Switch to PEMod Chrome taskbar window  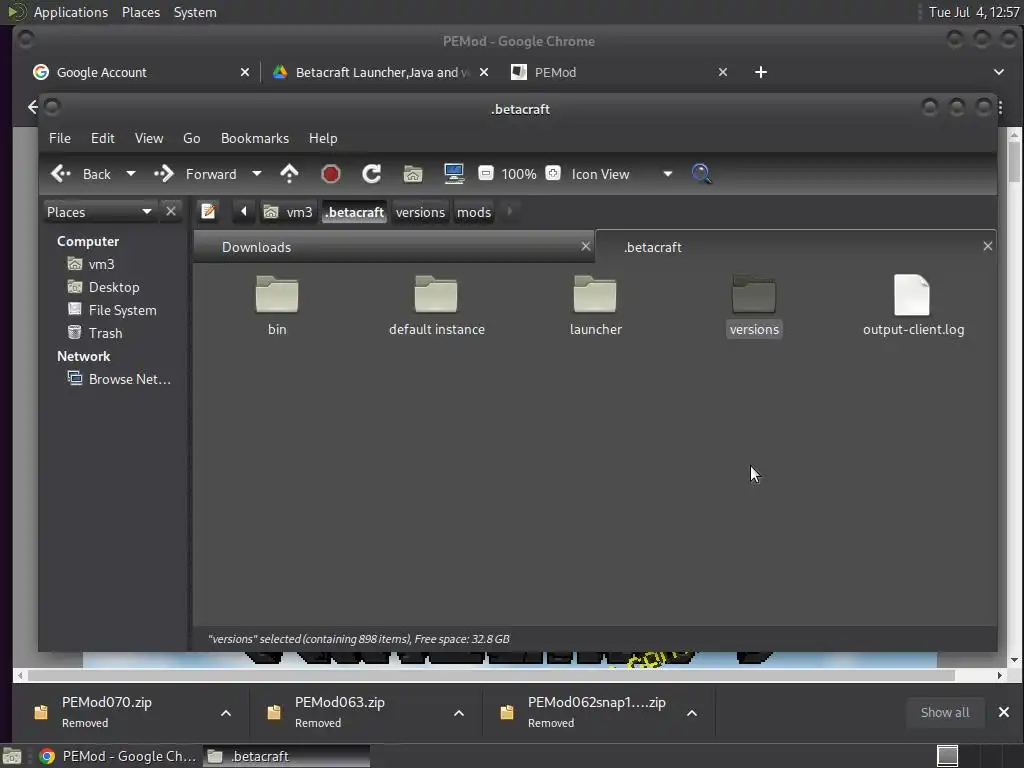116,756
